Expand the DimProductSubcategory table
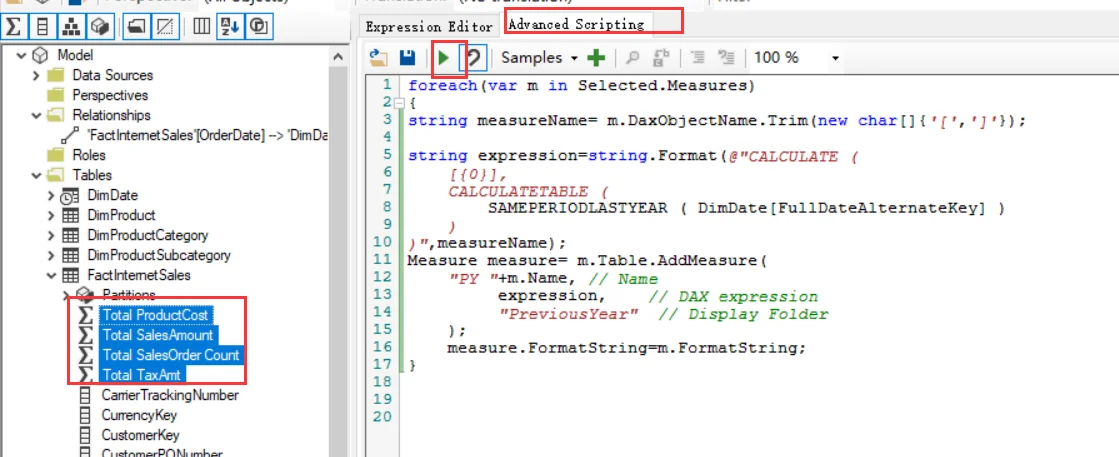Viewport: 1119px width, 457px height. point(51,255)
